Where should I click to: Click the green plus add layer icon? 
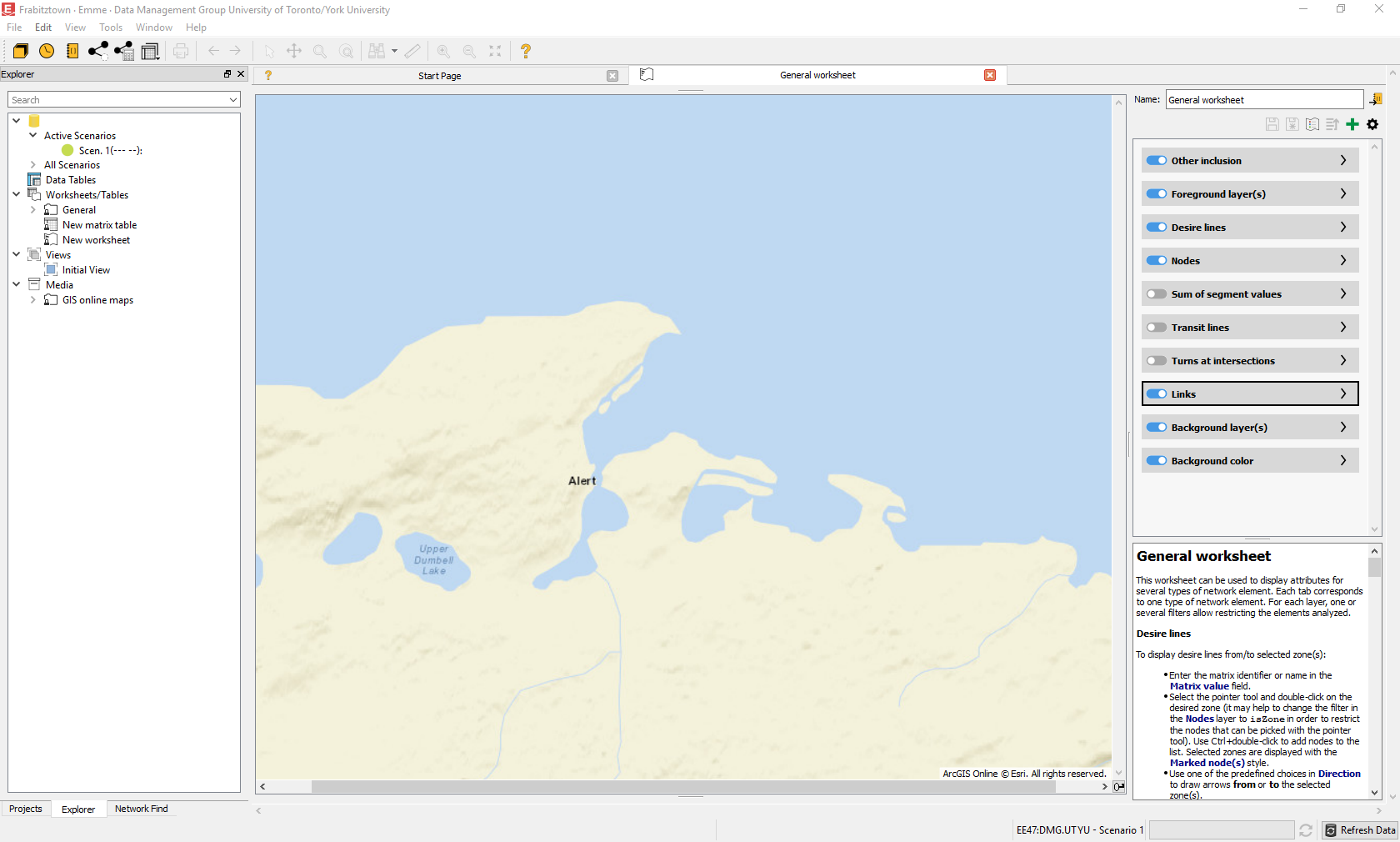1352,124
